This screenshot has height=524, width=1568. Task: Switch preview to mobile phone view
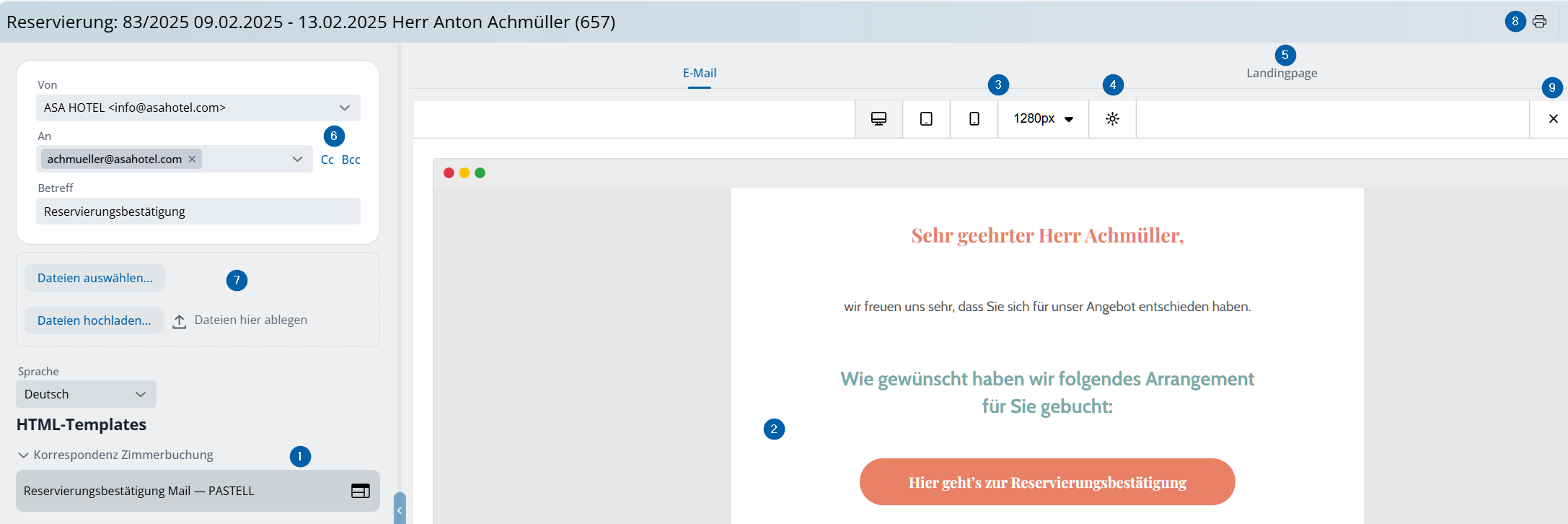974,119
